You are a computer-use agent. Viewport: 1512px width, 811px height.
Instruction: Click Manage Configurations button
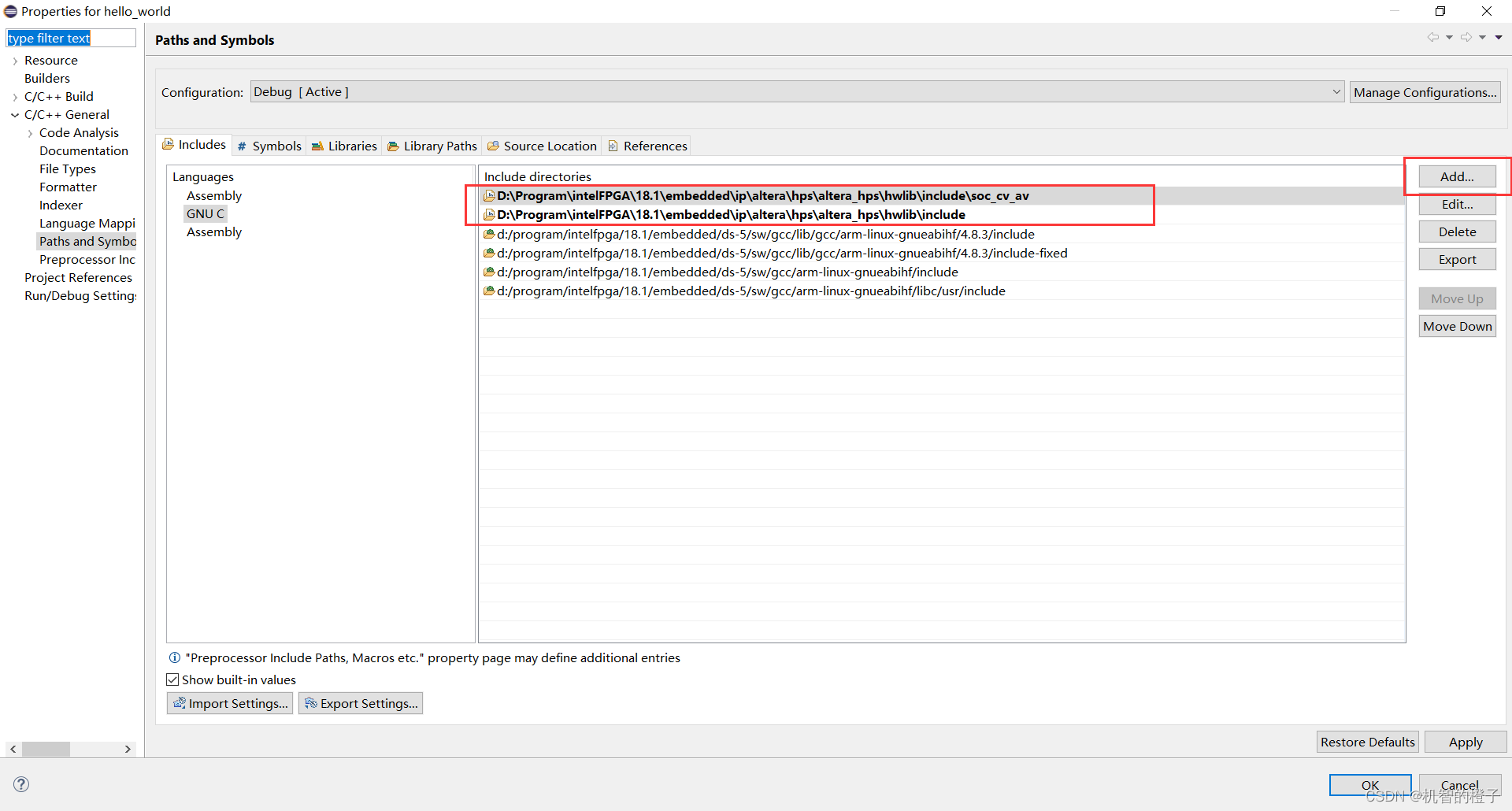tap(1425, 92)
